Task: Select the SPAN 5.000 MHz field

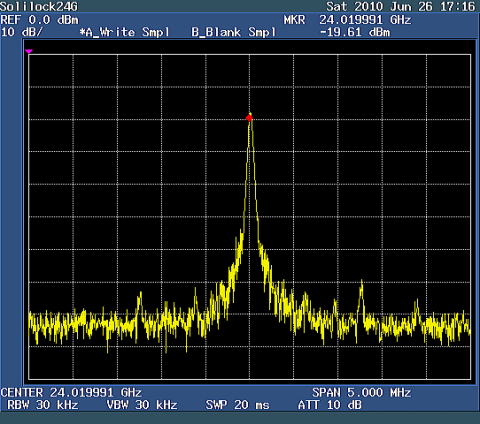Action: (361, 392)
